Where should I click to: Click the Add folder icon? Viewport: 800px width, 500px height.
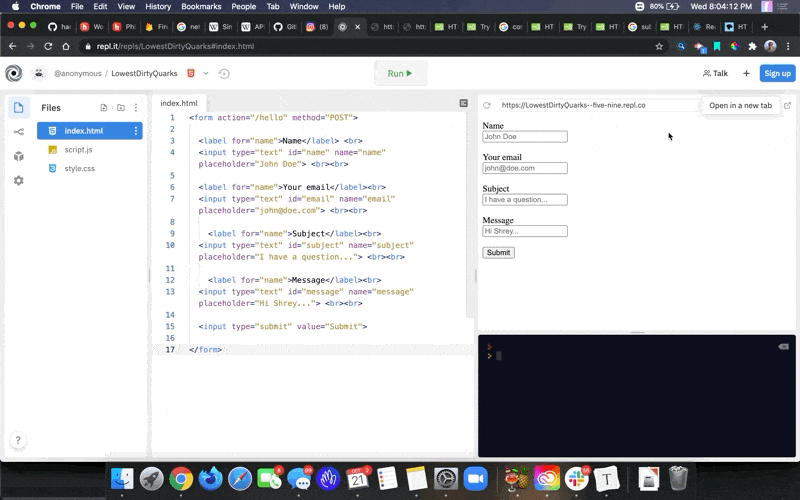pos(121,108)
